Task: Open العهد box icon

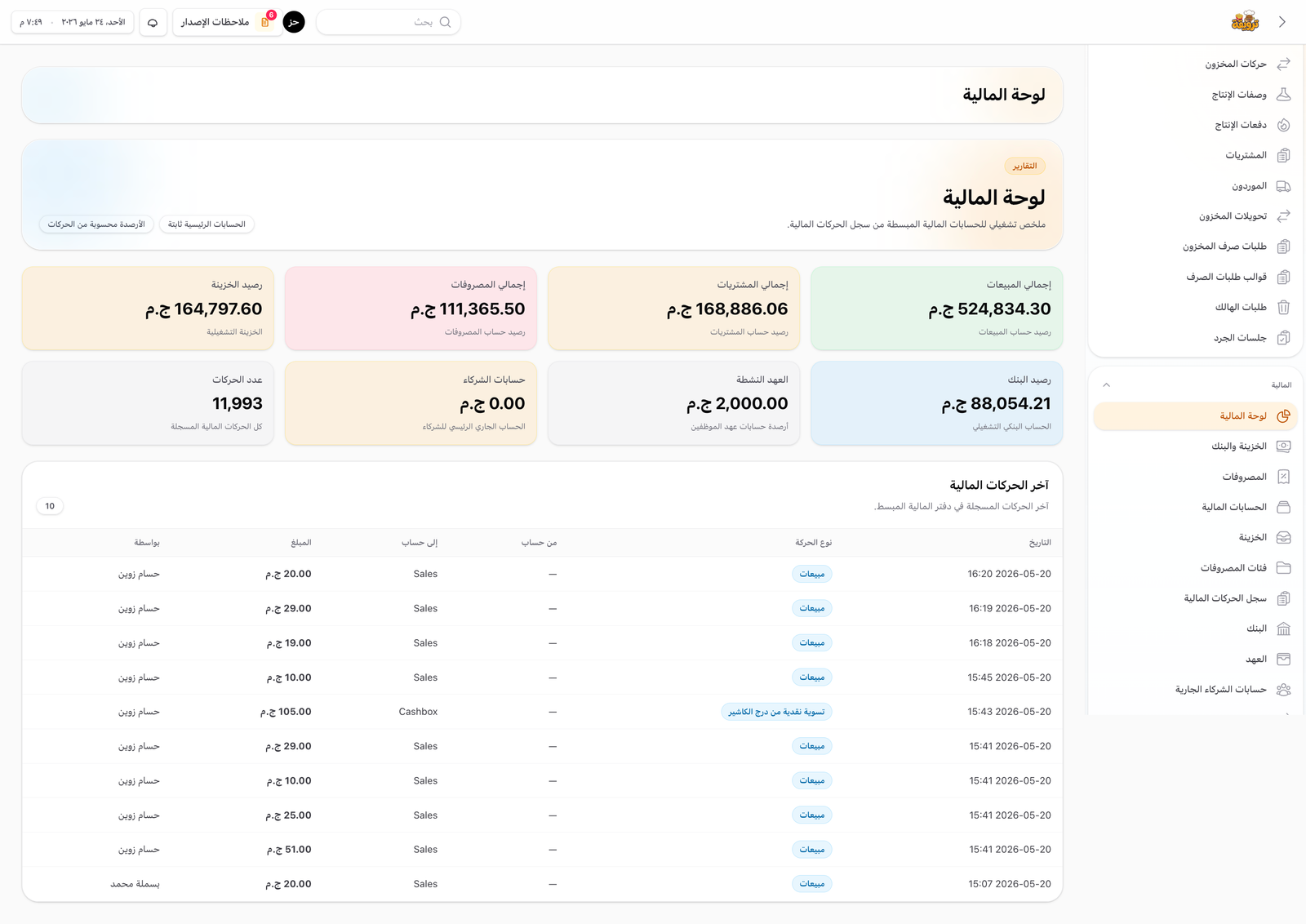Action: (x=1283, y=659)
